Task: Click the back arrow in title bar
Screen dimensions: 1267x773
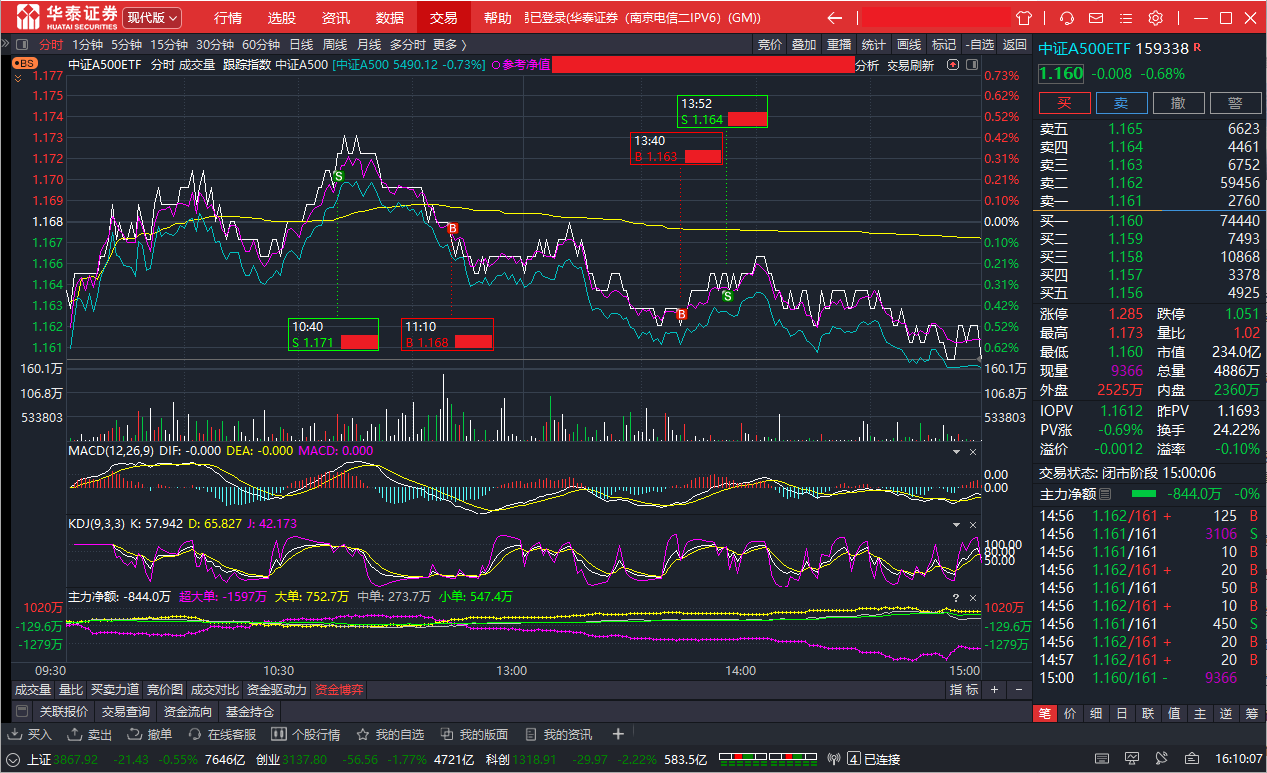Action: (x=835, y=18)
